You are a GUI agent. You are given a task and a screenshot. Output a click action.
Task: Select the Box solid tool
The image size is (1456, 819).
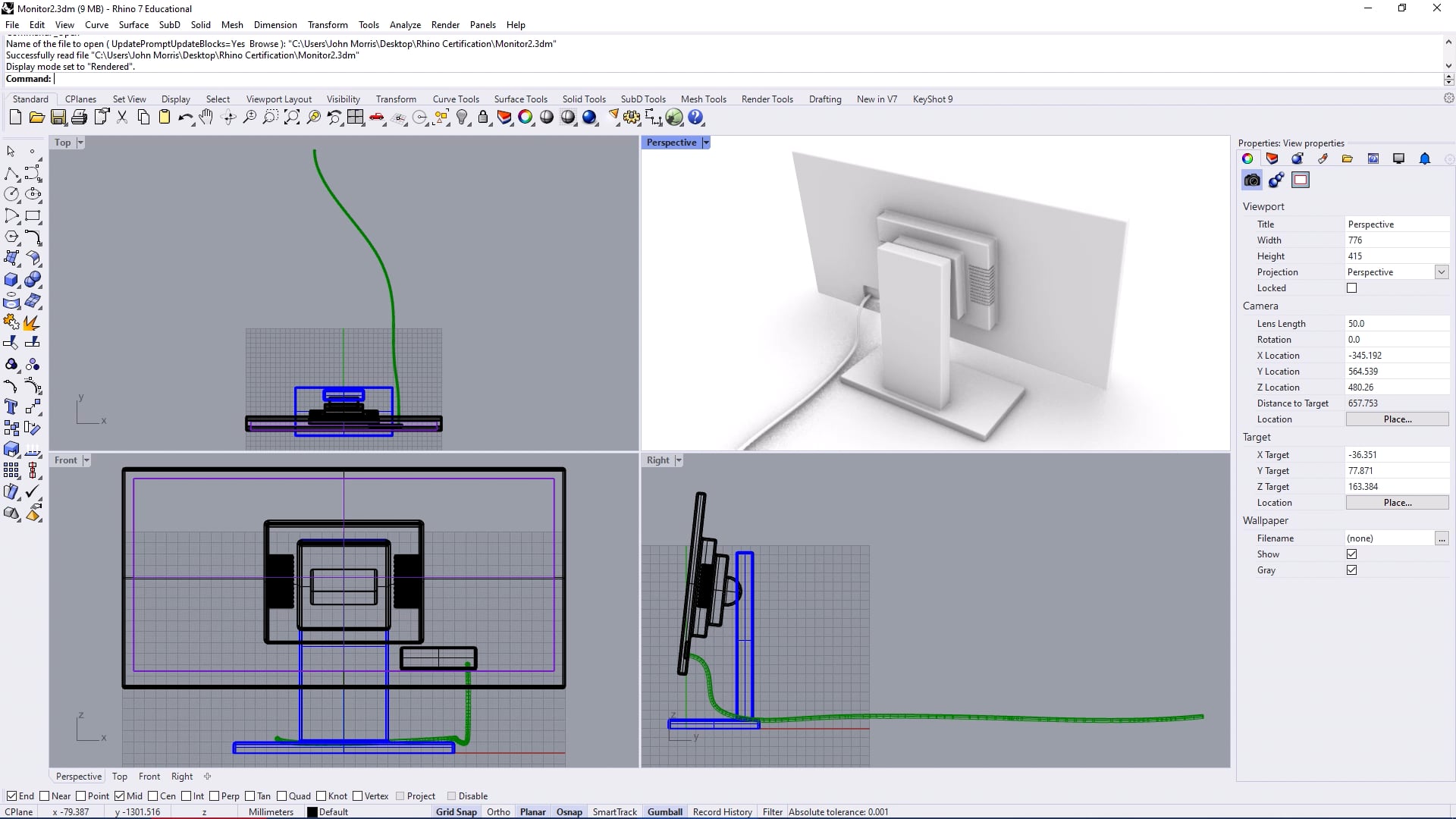(x=11, y=280)
